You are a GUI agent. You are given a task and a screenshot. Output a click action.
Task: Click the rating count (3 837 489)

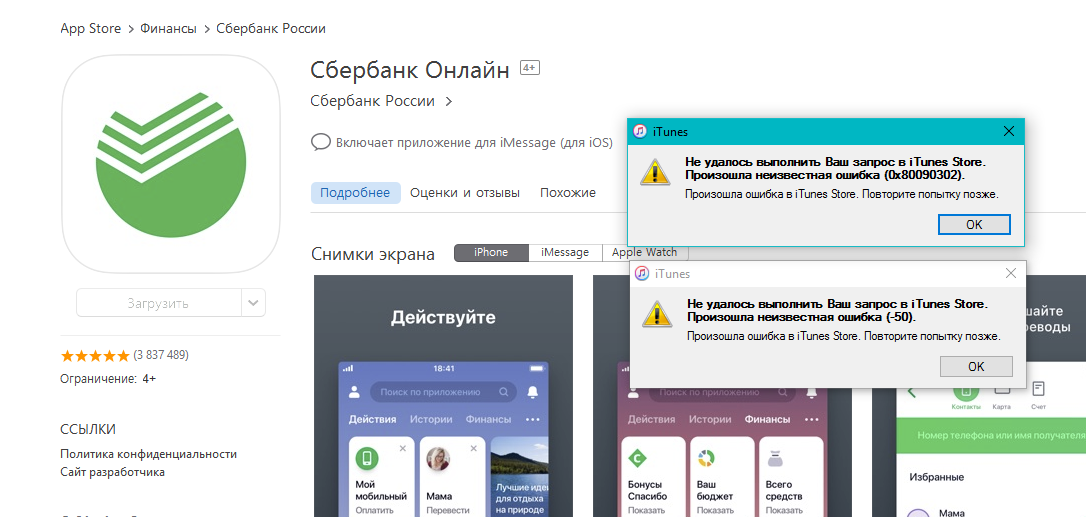(161, 356)
